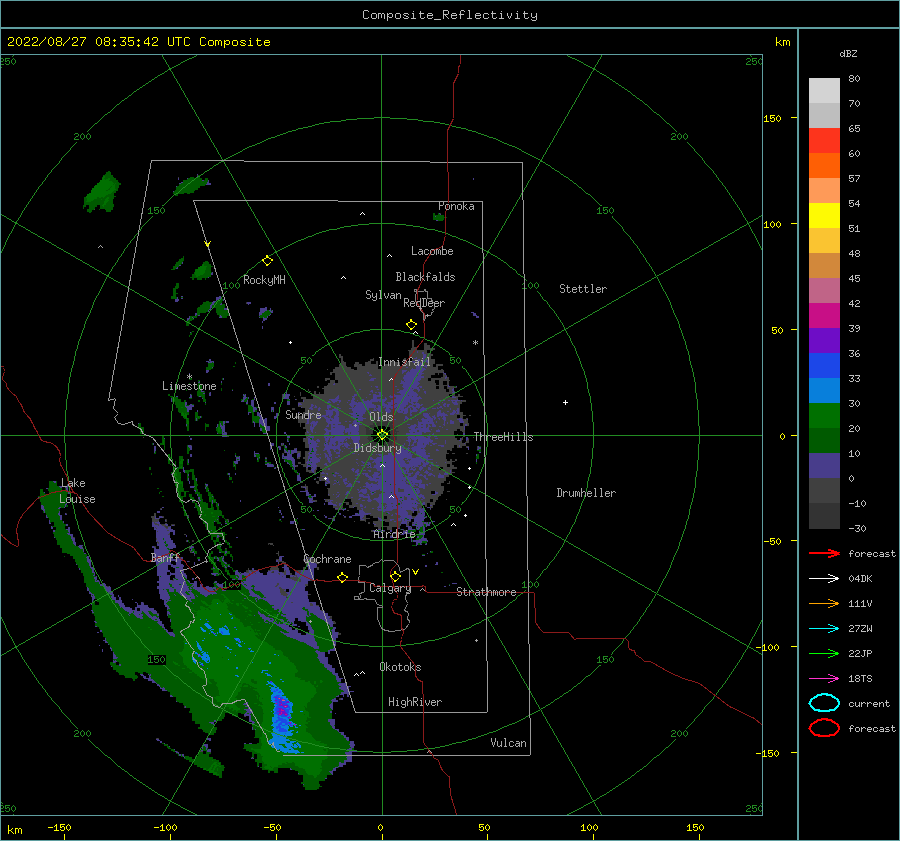Image resolution: width=900 pixels, height=841 pixels.
Task: Click the intense magenta storm core southwest of Okotoks
Action: coord(281,707)
